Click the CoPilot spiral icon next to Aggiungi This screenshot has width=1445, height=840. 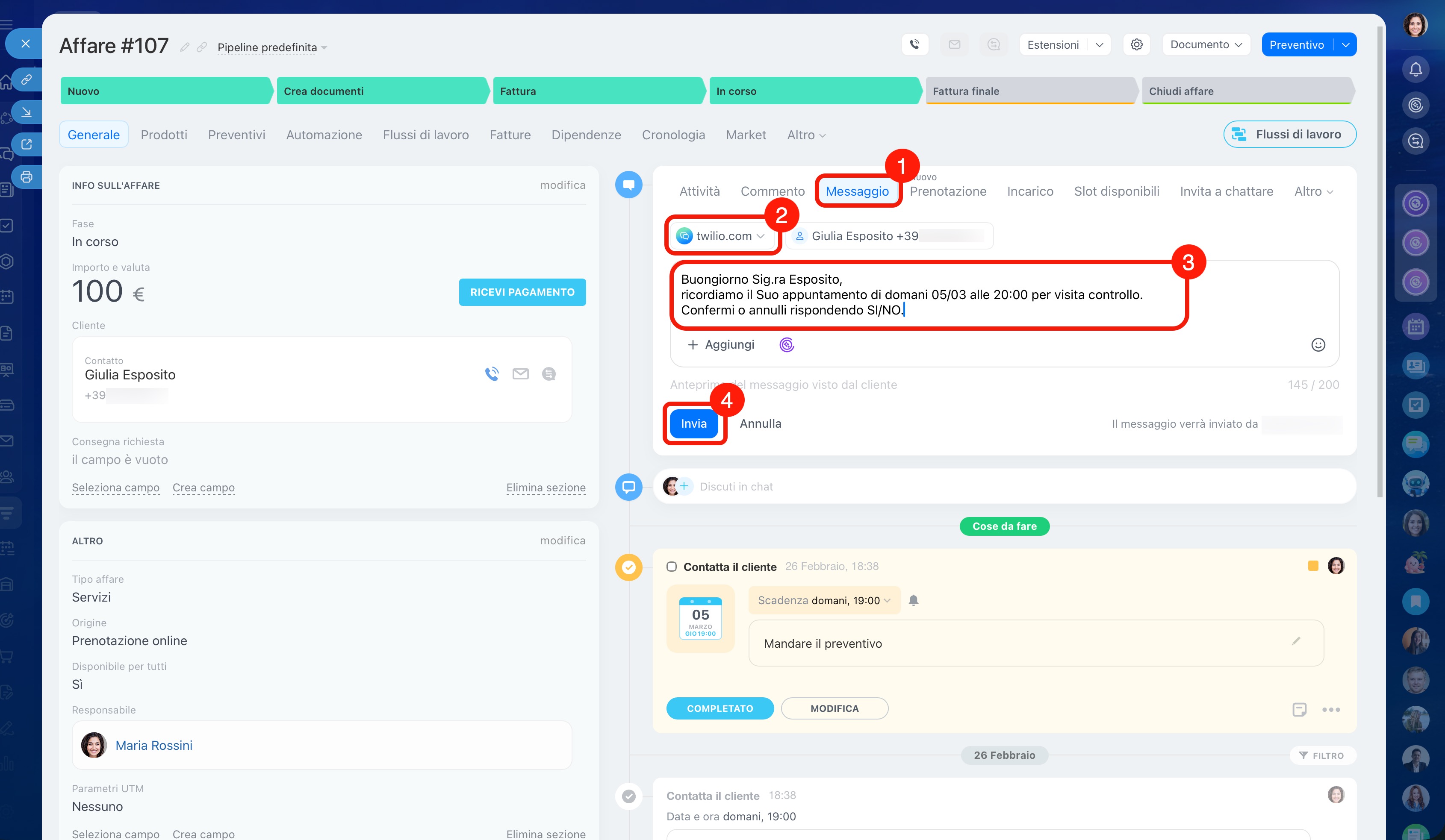pos(786,344)
